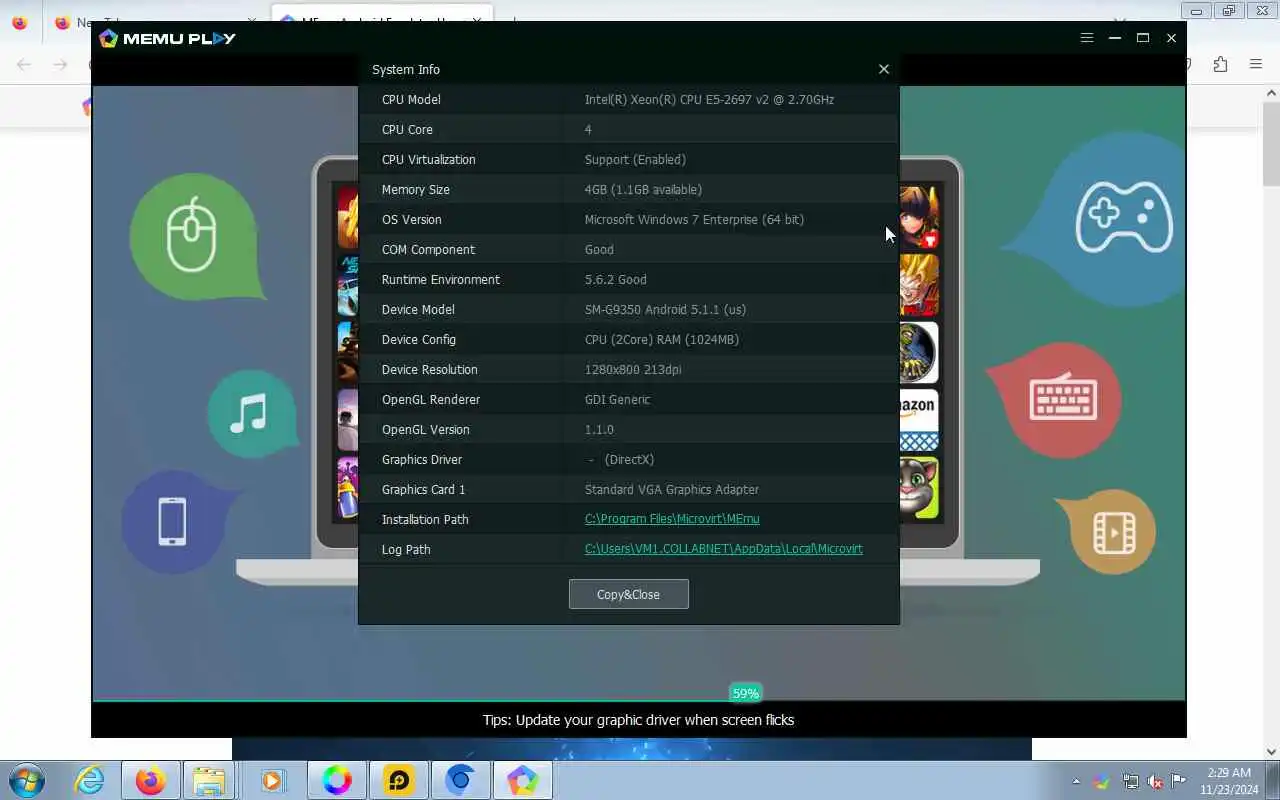
Task: Select the Standard VGA Graphics Adapter value
Action: point(672,489)
